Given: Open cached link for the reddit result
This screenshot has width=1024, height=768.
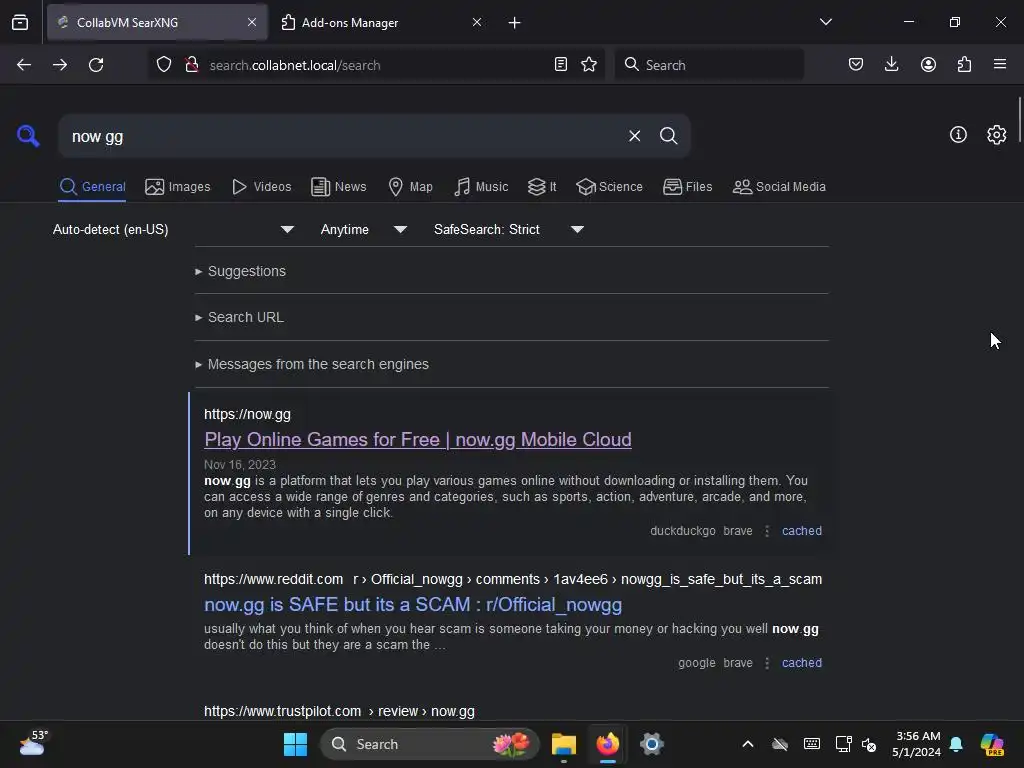Looking at the screenshot, I should [802, 663].
